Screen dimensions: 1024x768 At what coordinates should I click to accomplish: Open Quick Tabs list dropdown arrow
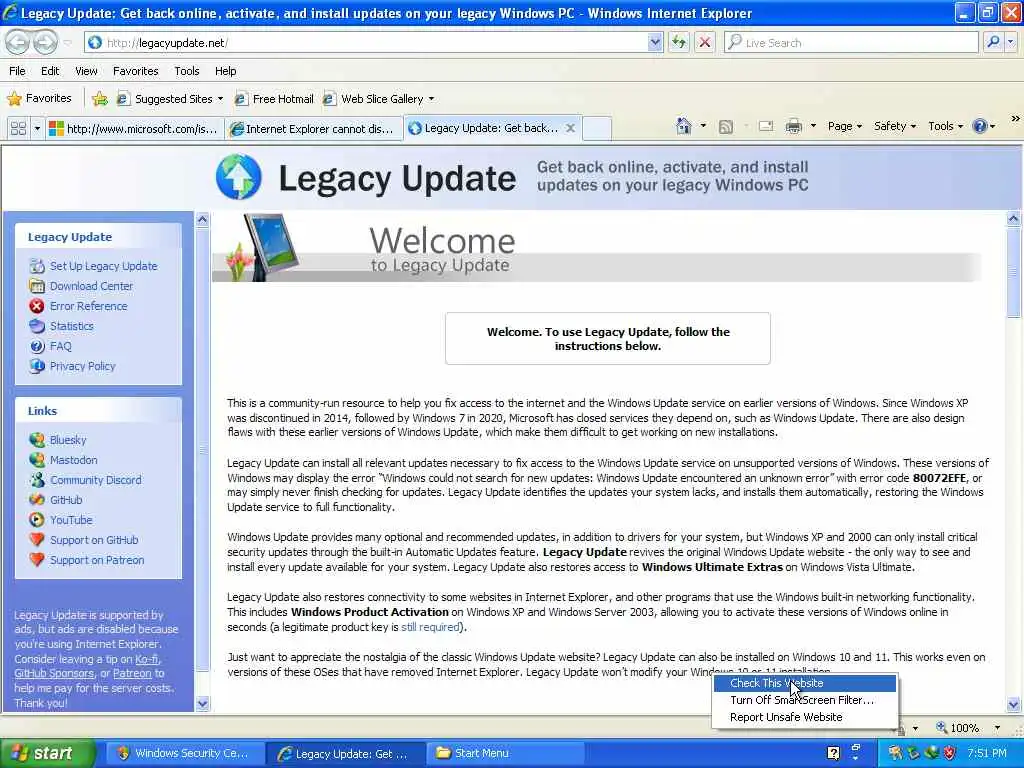point(37,128)
